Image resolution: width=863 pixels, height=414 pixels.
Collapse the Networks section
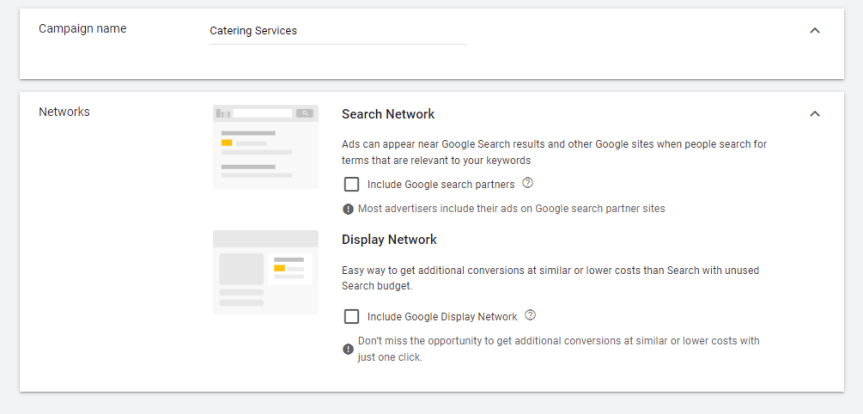tap(815, 114)
